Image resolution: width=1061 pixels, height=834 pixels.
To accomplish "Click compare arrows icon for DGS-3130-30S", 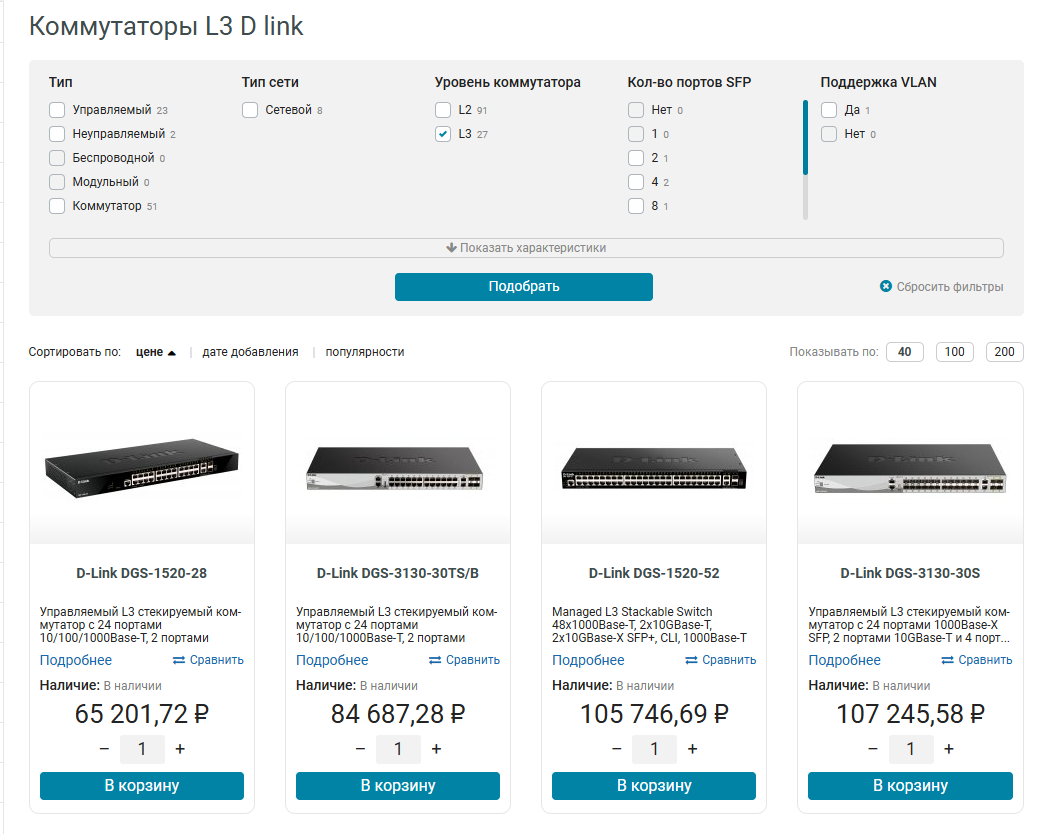I will point(947,660).
